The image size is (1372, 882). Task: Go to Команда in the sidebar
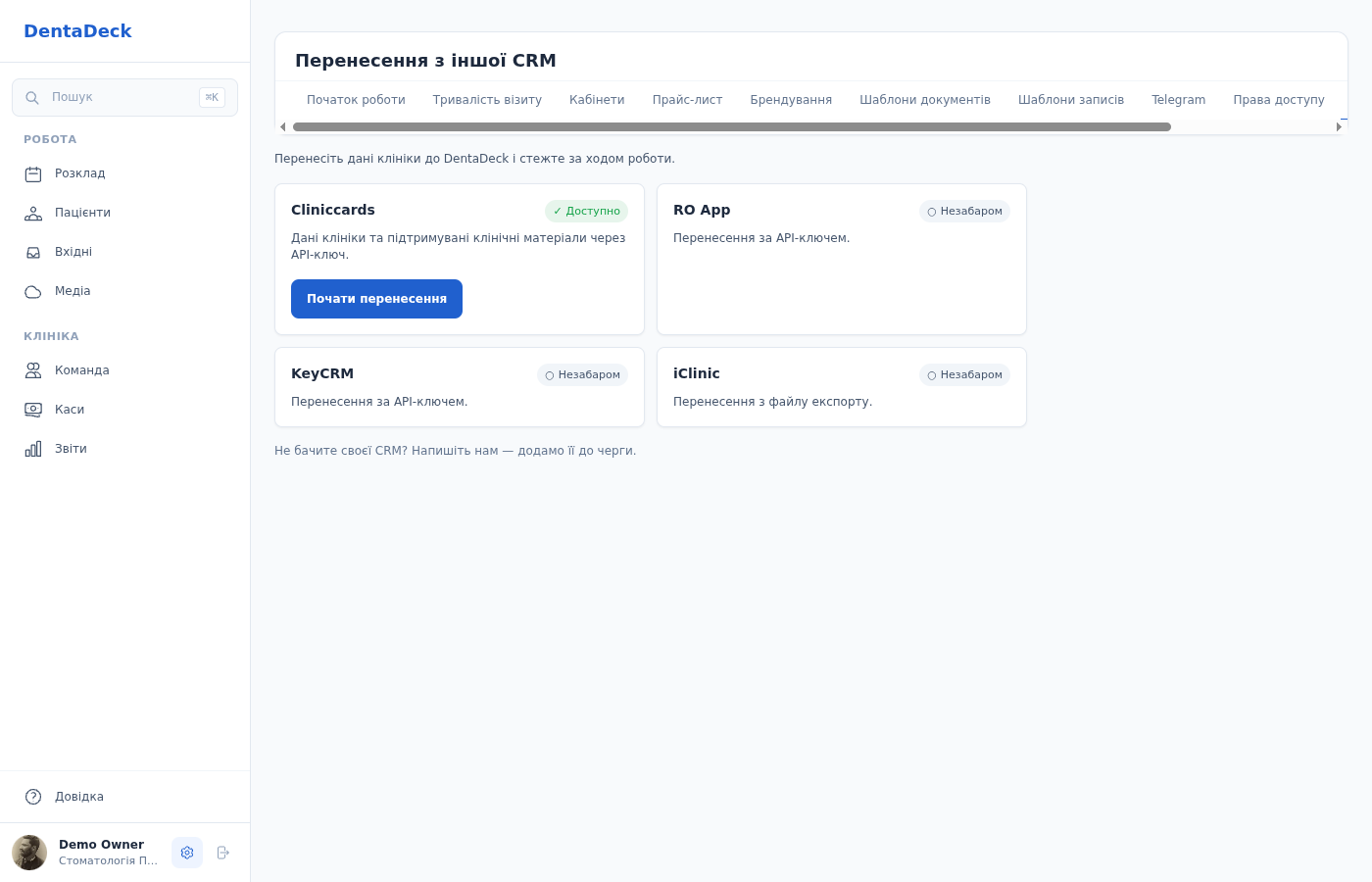coord(124,370)
